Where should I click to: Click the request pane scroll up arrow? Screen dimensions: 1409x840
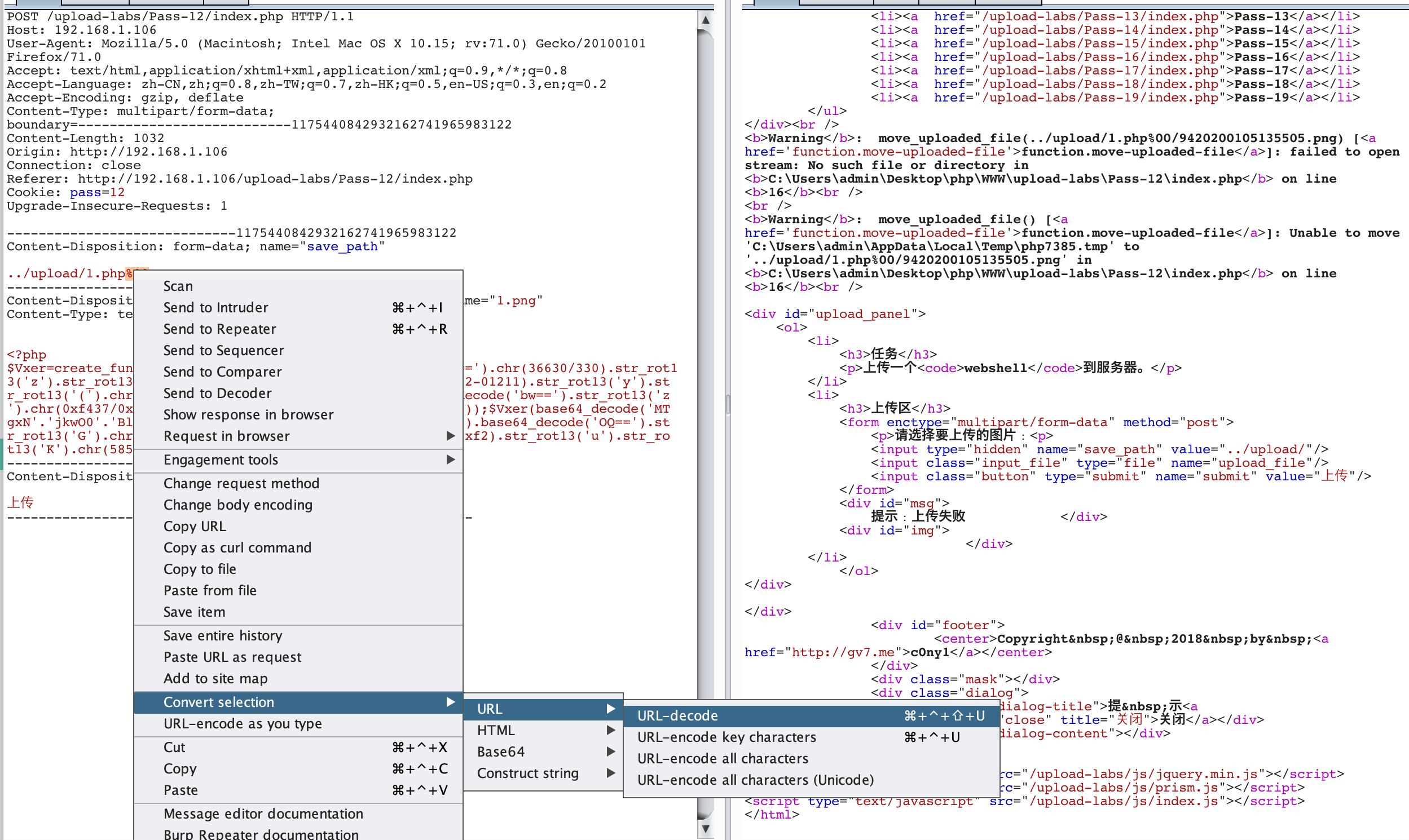[706, 20]
